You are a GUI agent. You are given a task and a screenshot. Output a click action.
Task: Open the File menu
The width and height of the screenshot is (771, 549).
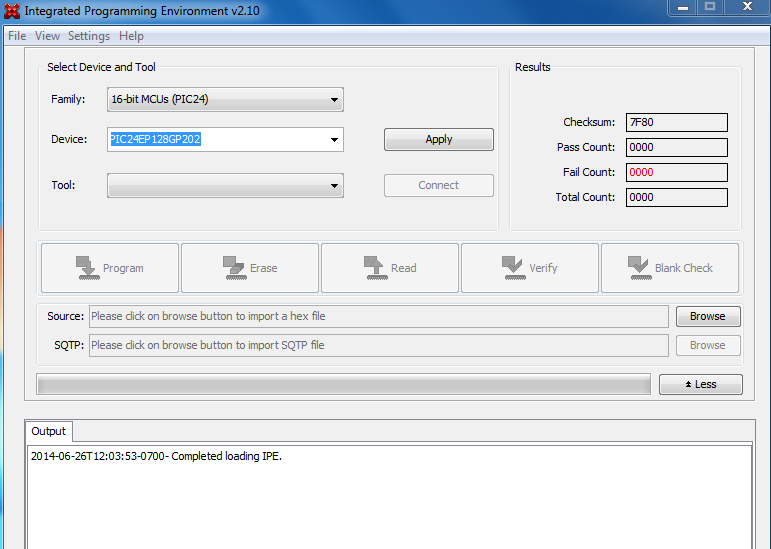17,36
